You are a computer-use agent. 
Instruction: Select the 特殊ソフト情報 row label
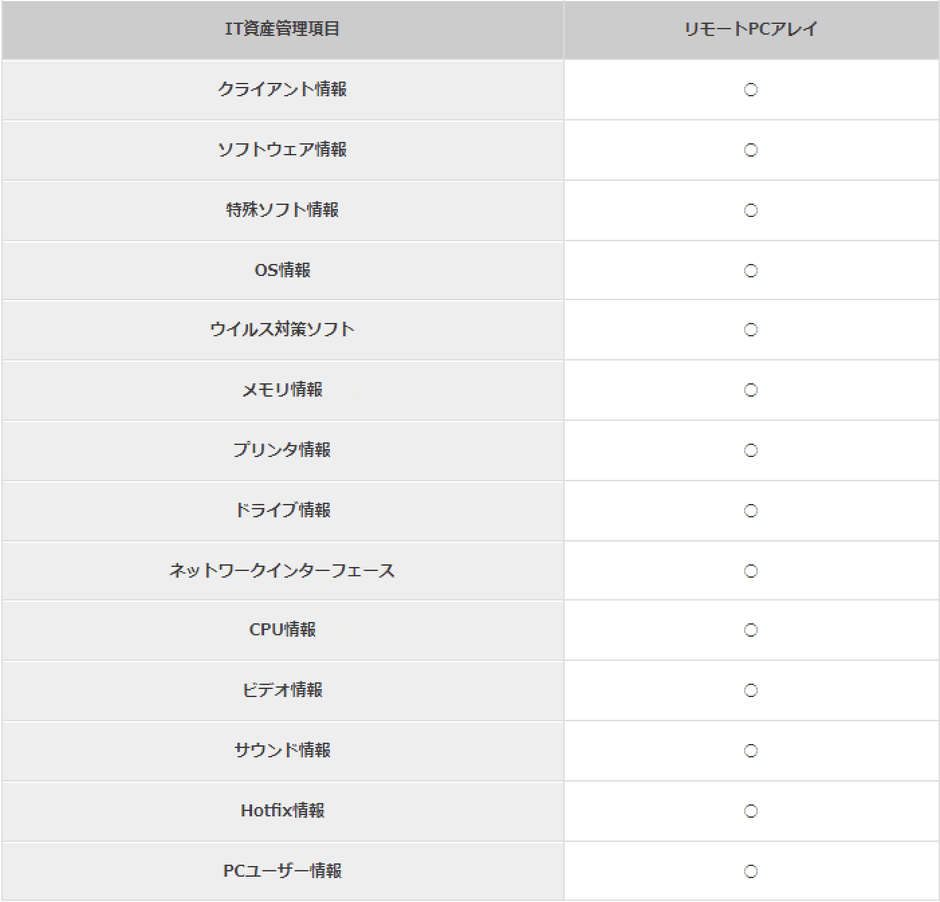point(282,210)
